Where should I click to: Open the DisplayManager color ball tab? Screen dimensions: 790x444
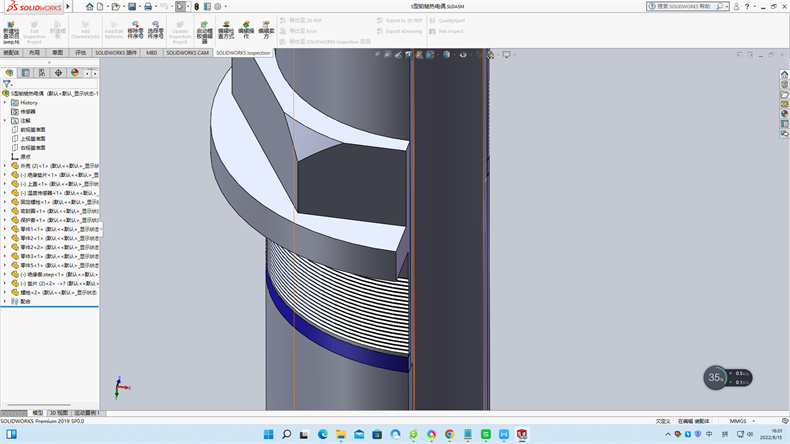click(x=74, y=73)
